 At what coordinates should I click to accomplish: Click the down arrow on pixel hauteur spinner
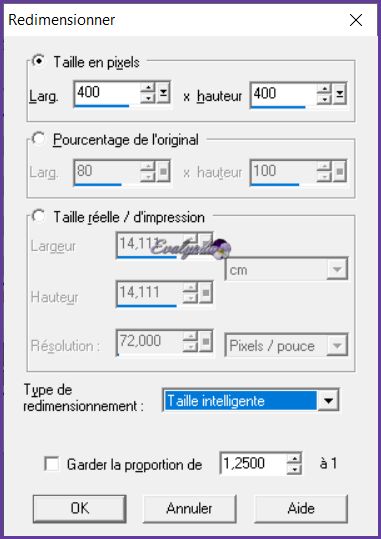click(x=324, y=99)
